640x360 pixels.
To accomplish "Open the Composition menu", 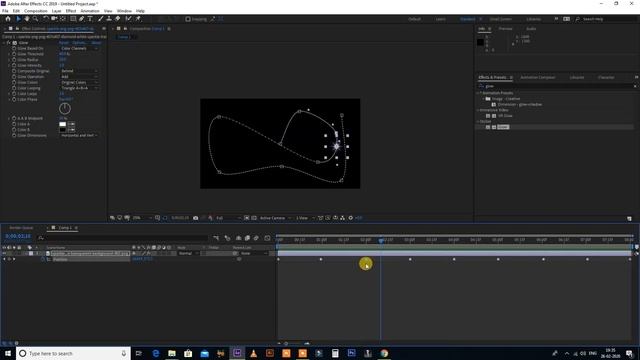I will [x=36, y=11].
